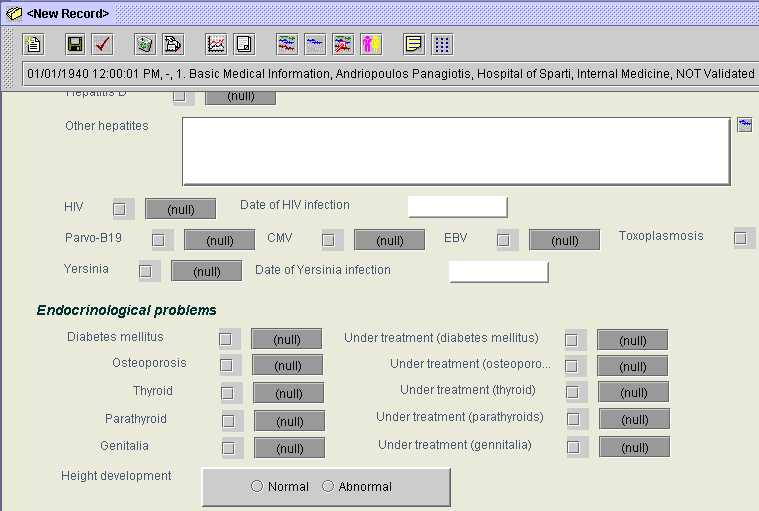Click the pink and yellow people icon
The image size is (759, 511).
pos(371,44)
